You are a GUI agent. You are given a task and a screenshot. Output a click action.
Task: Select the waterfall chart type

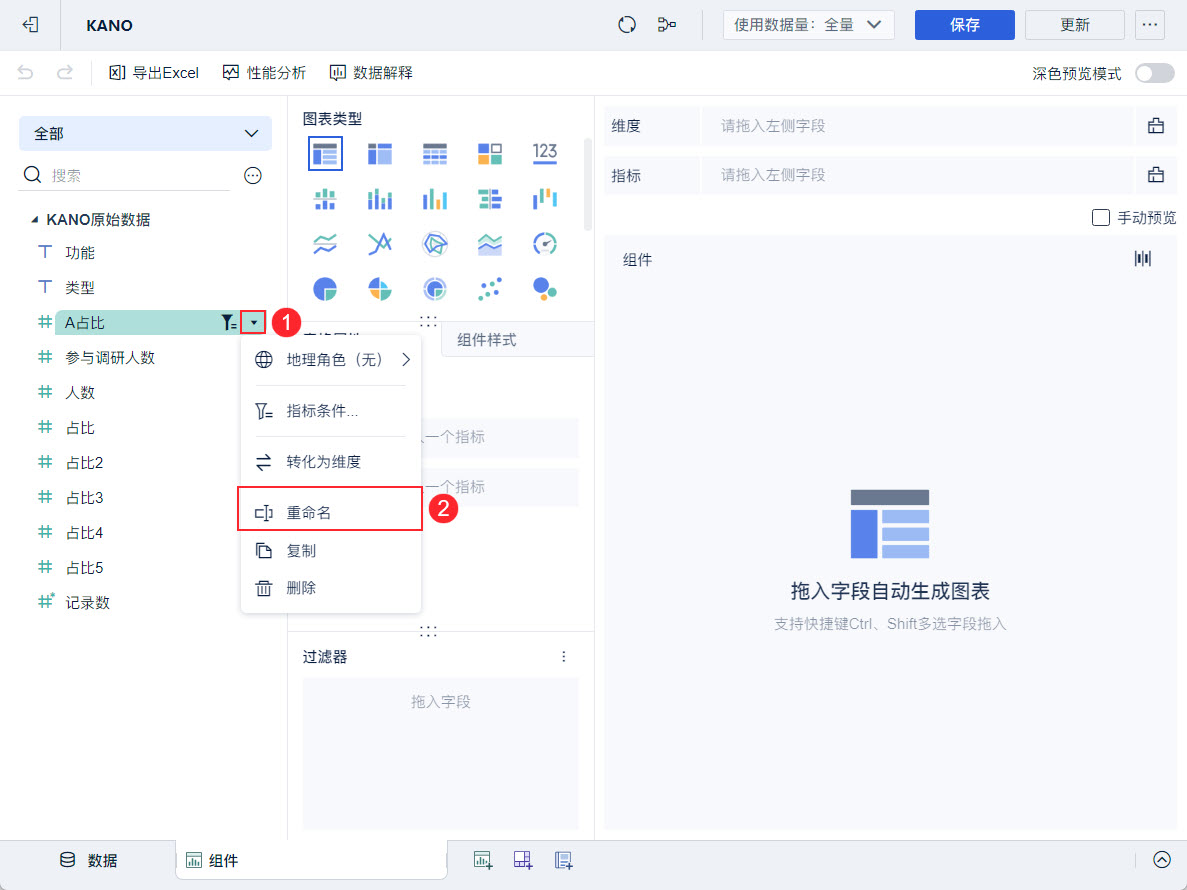click(x=544, y=199)
